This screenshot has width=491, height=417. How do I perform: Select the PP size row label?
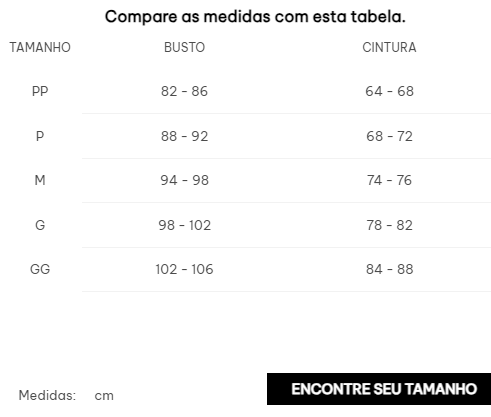coord(40,91)
